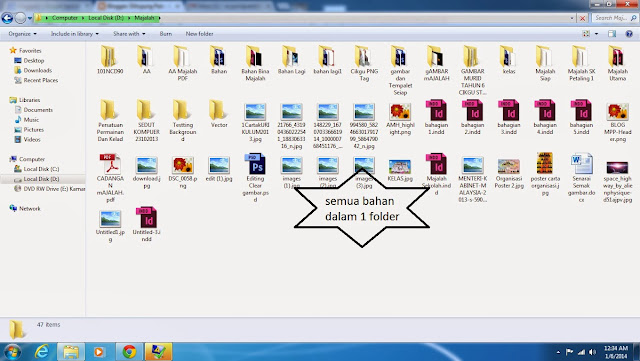
Task: Open the Vector folder
Action: [x=219, y=114]
